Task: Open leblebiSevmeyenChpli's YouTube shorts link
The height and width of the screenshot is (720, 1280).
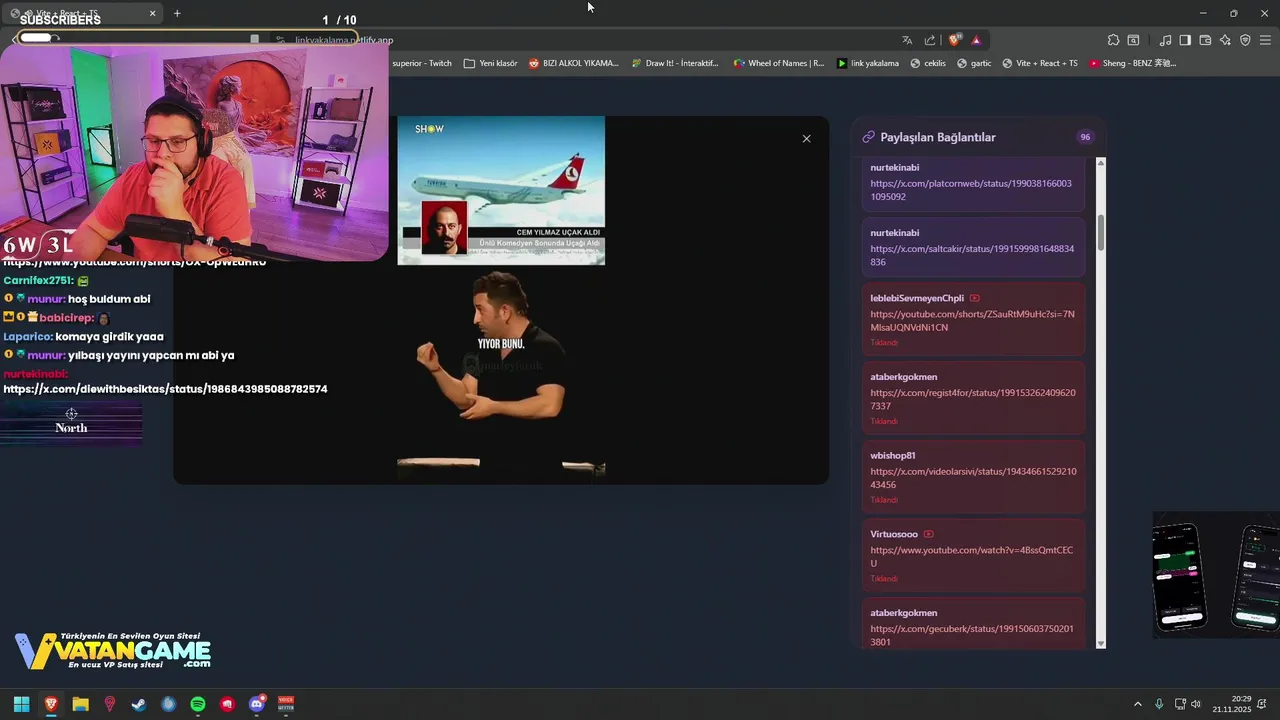Action: click(972, 321)
